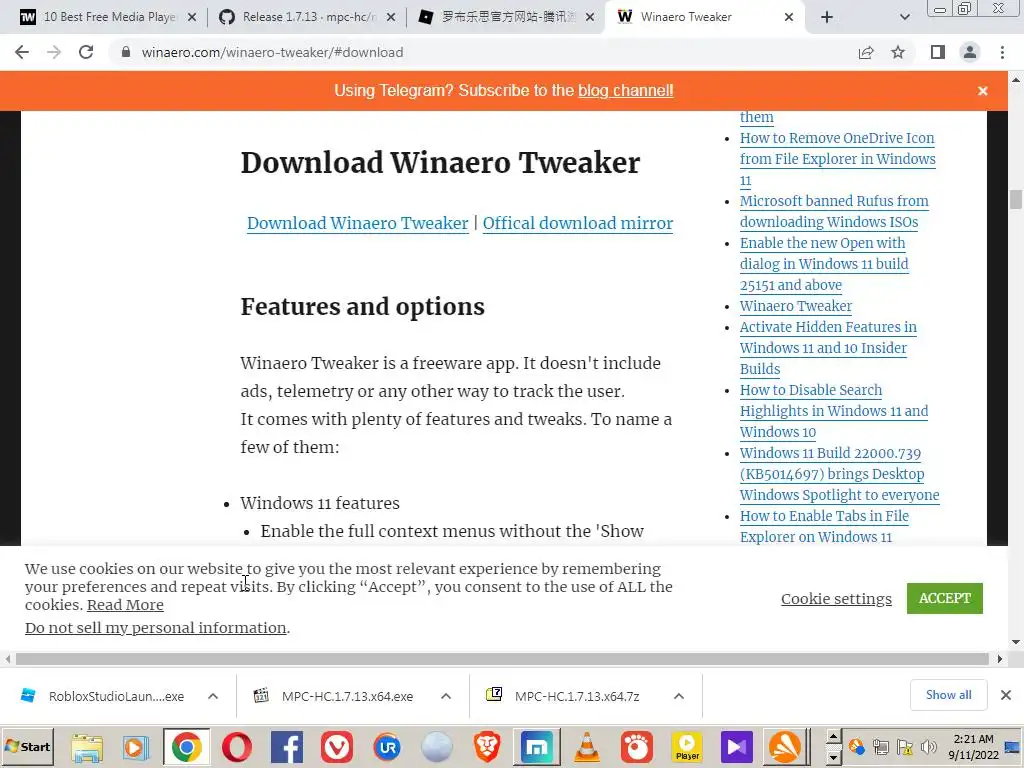The image size is (1024, 768).
Task: Accept cookies with the ACCEPT button
Action: coord(944,598)
